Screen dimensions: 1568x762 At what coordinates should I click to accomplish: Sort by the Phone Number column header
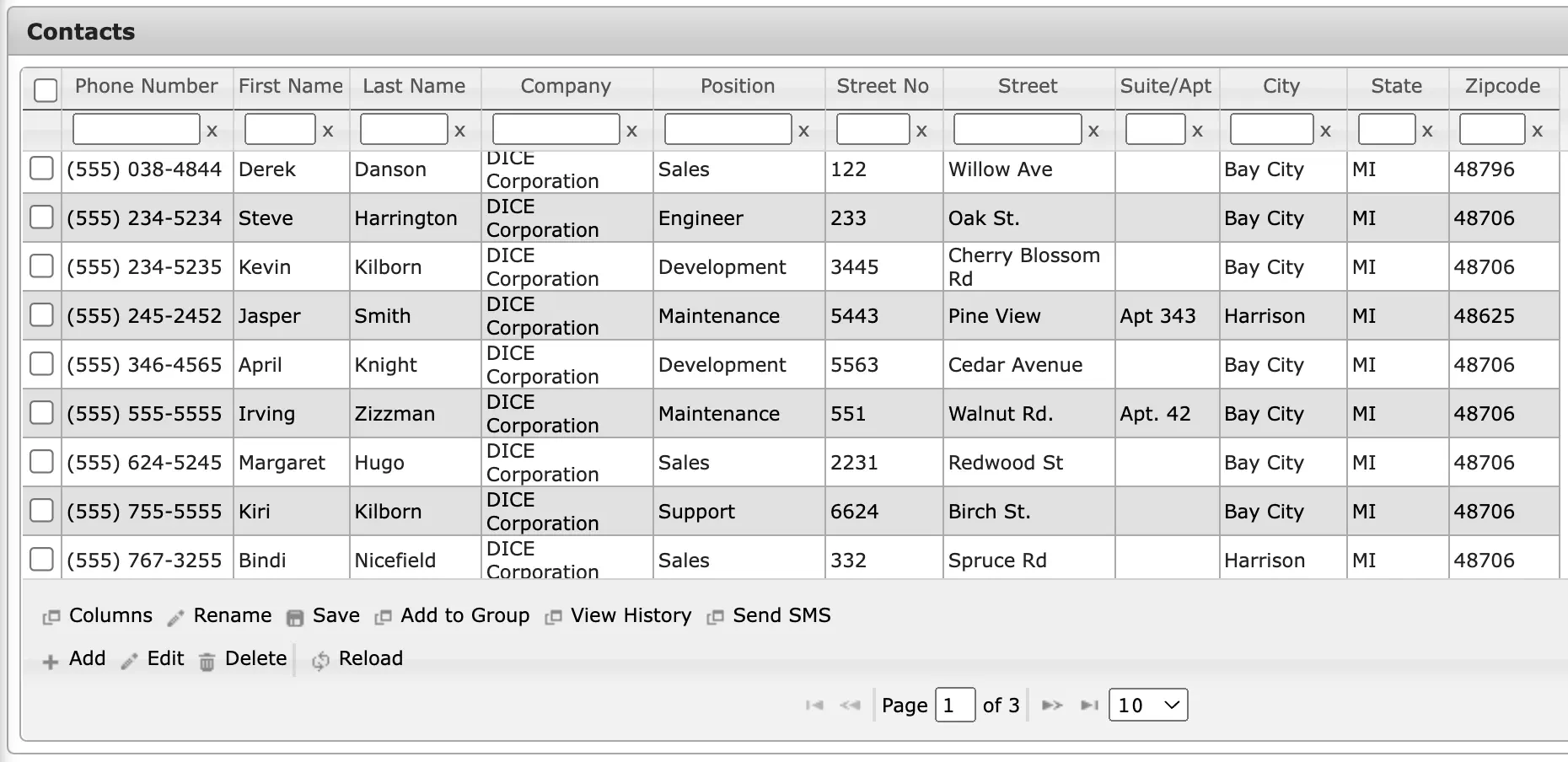[x=147, y=86]
